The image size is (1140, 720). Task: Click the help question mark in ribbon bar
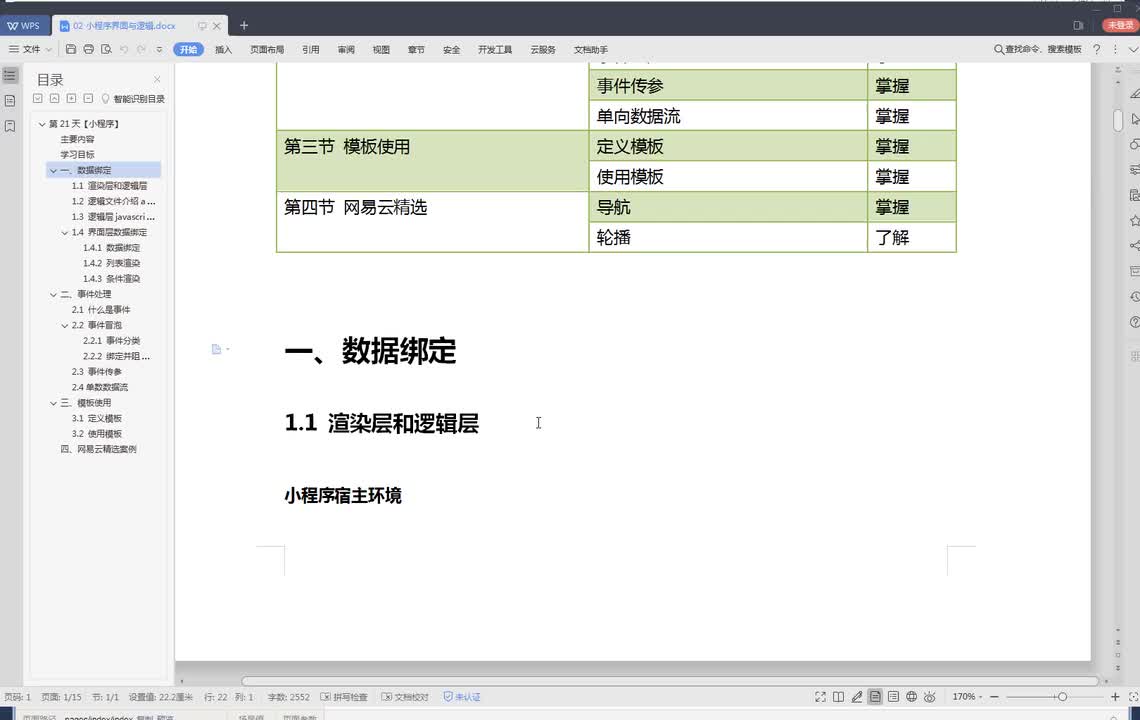pos(1096,49)
